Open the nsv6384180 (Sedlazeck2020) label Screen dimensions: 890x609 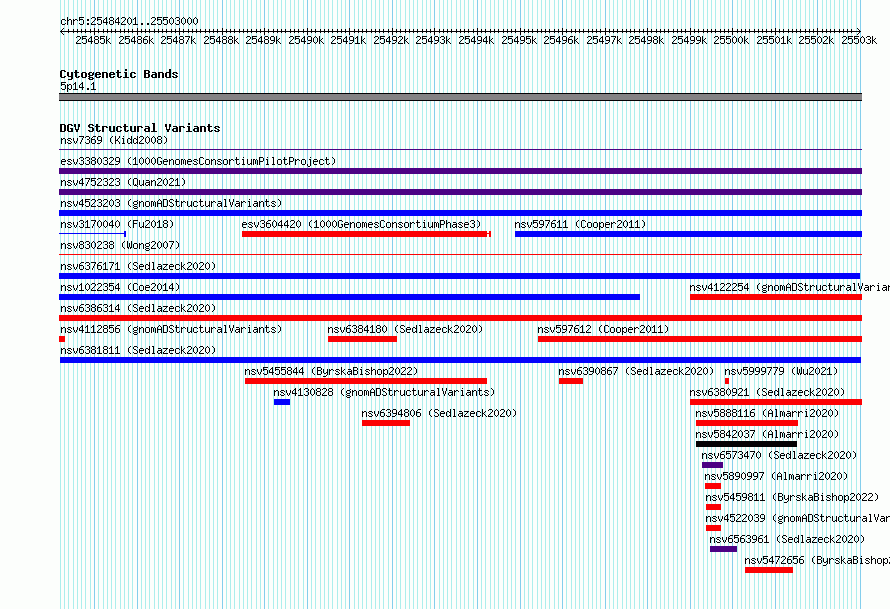click(x=405, y=329)
